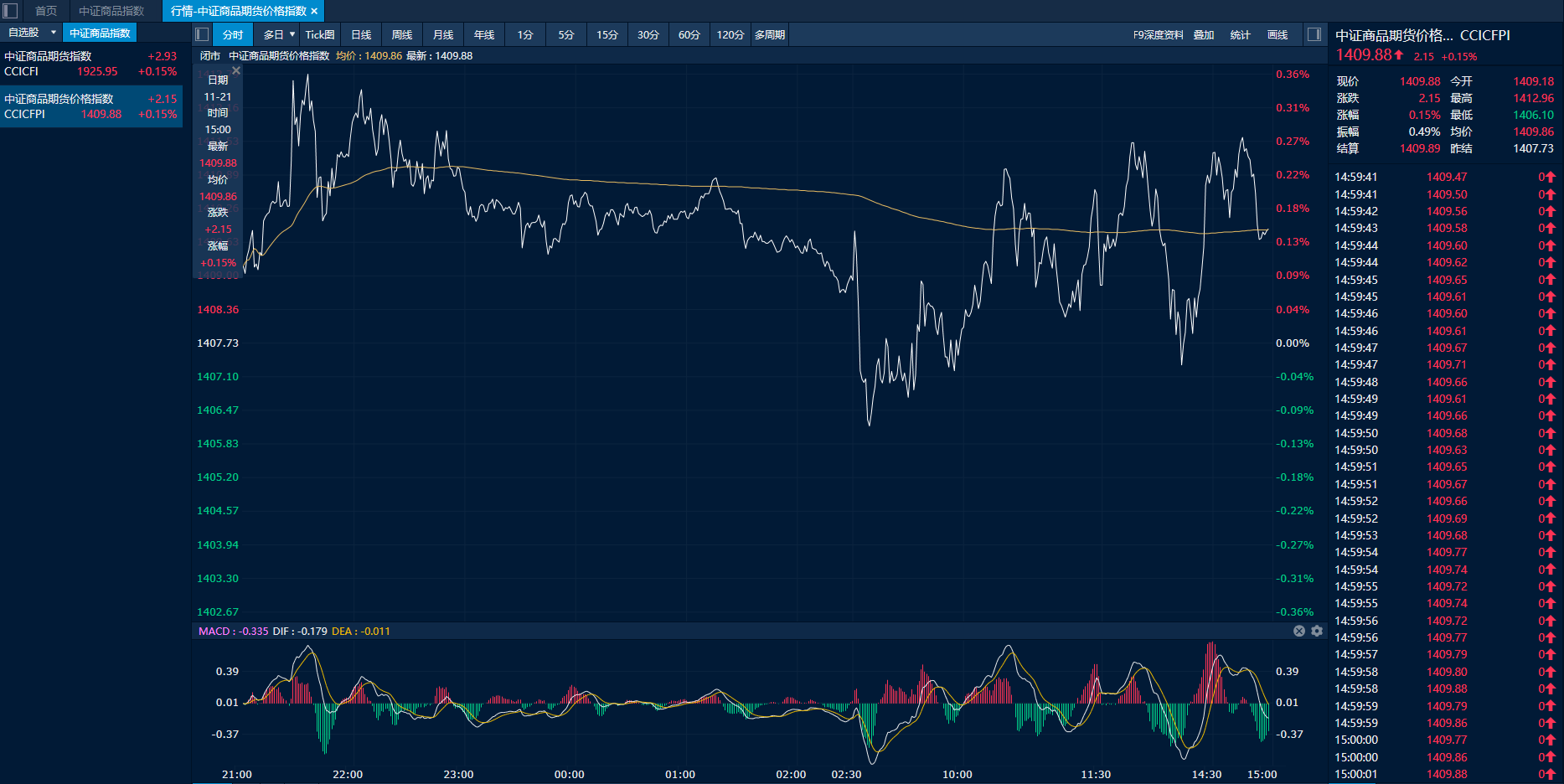Switch to the 首页 tab

[46, 11]
